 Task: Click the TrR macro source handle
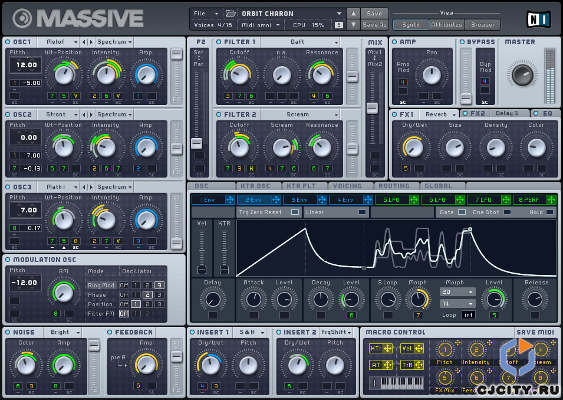[412, 365]
